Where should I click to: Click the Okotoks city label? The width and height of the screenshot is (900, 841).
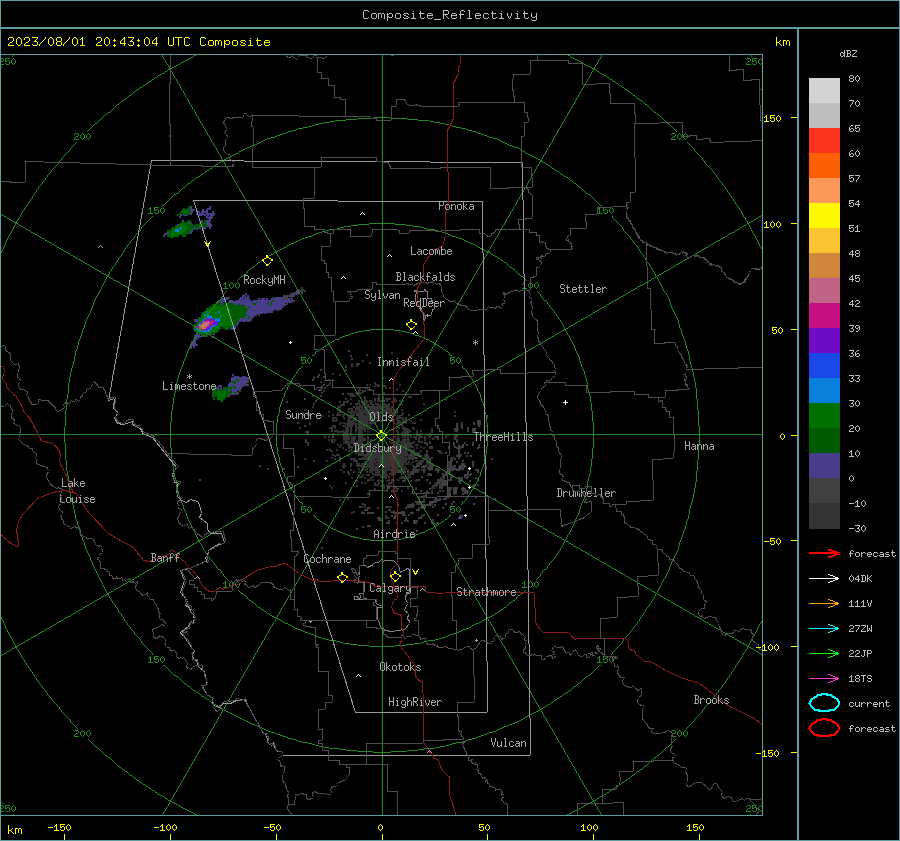coord(400,667)
